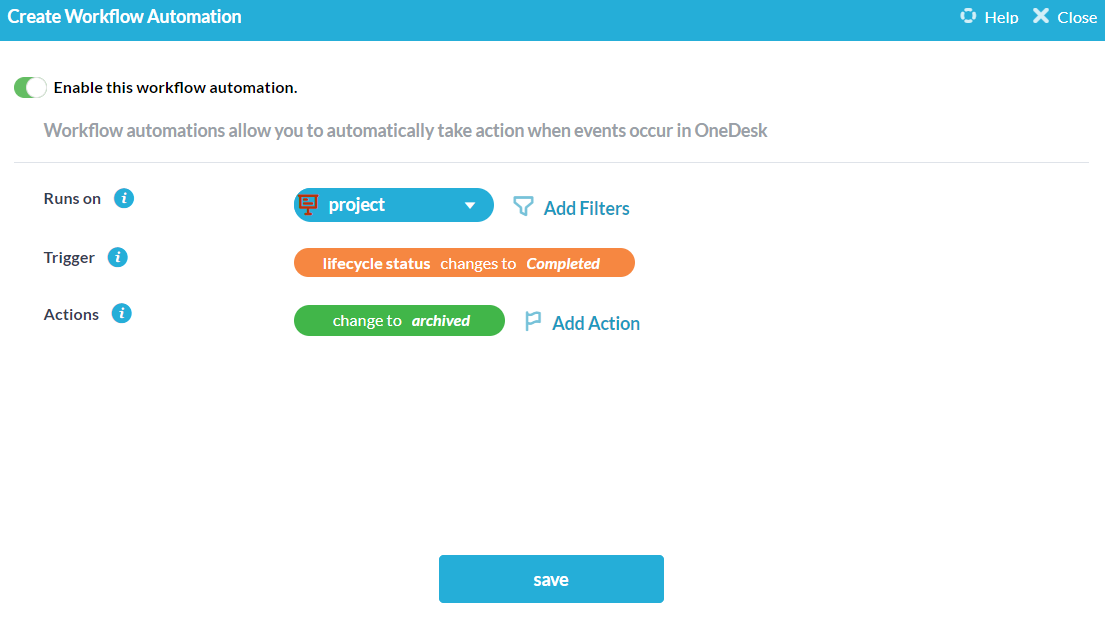Click the flag icon beside Add Action

pos(533,322)
